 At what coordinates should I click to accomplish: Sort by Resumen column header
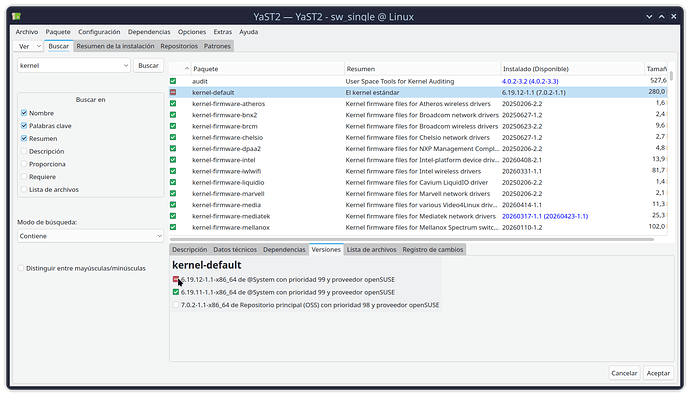pos(422,69)
